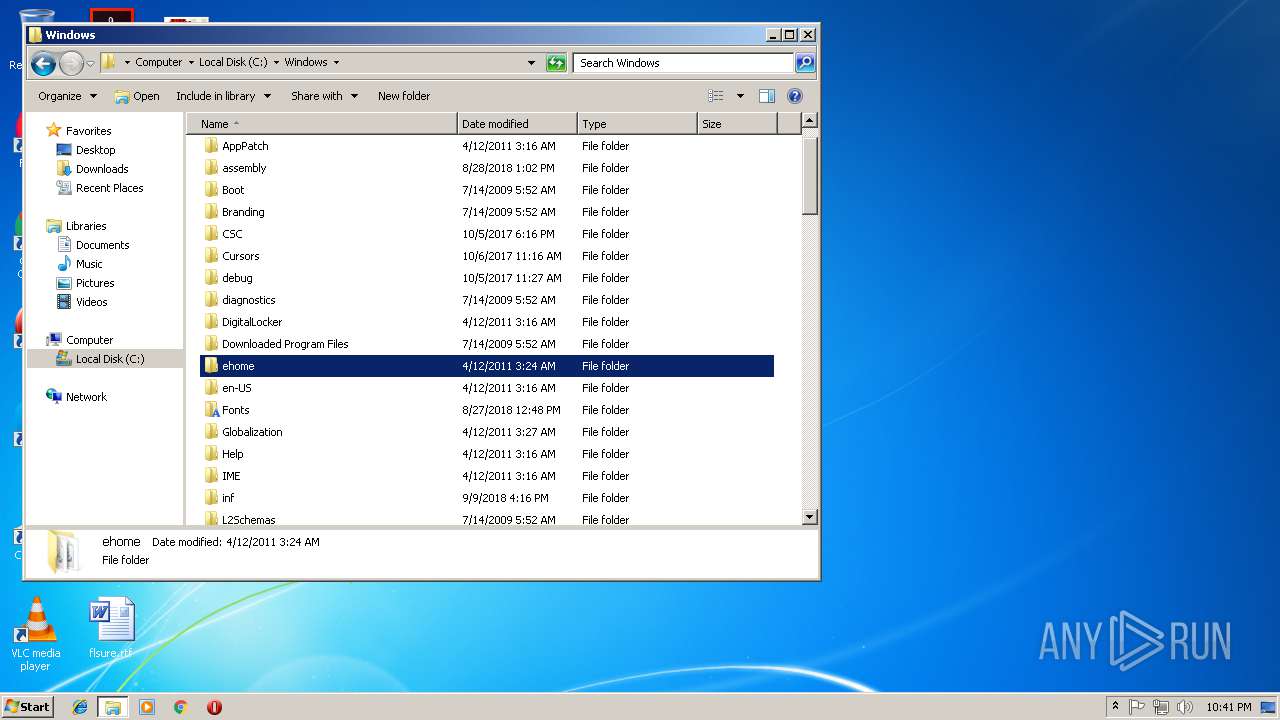Open Help with the question mark icon
This screenshot has height=720, width=1280.
pyautogui.click(x=795, y=96)
